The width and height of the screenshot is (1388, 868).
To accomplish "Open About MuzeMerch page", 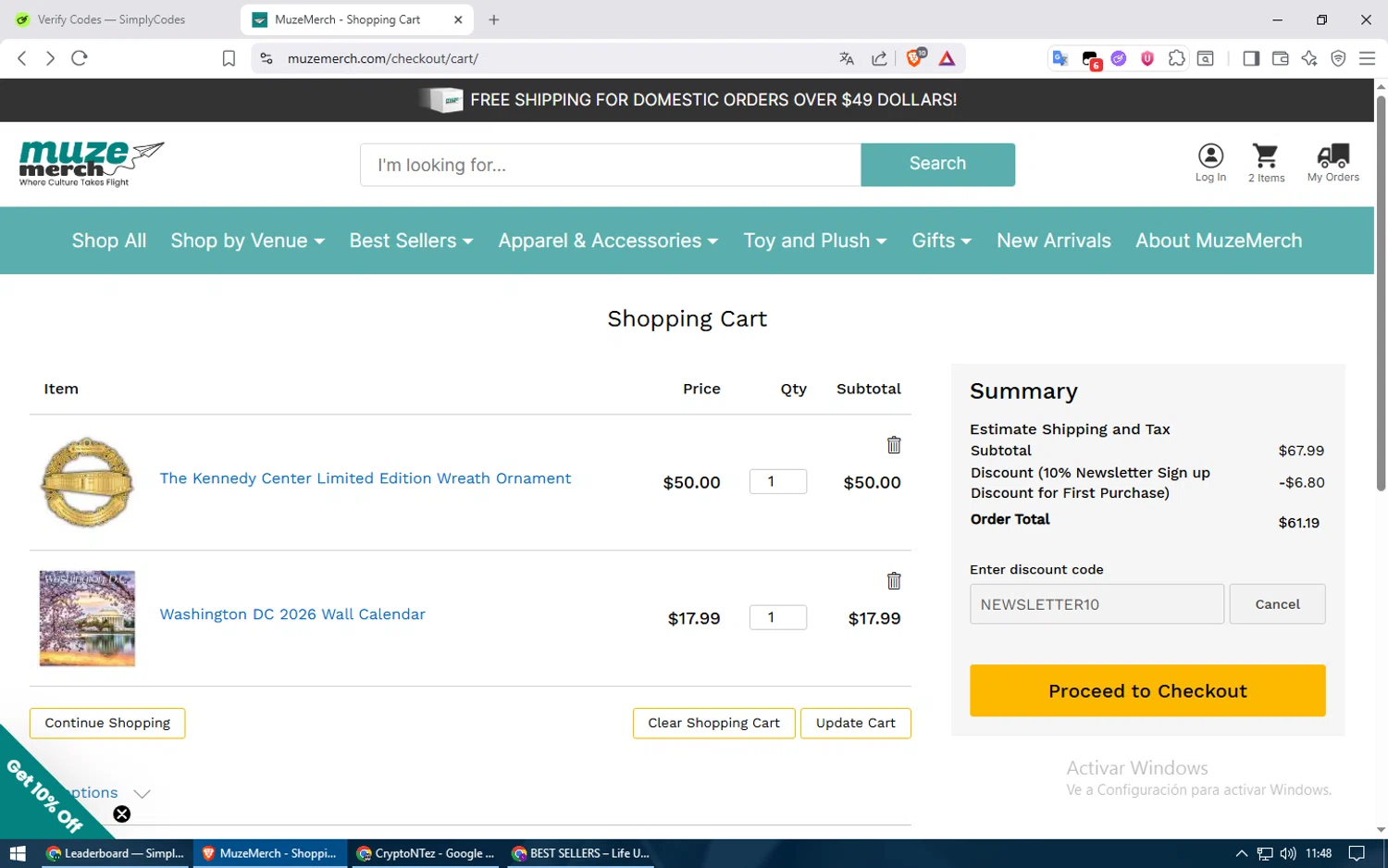I will coord(1219,241).
